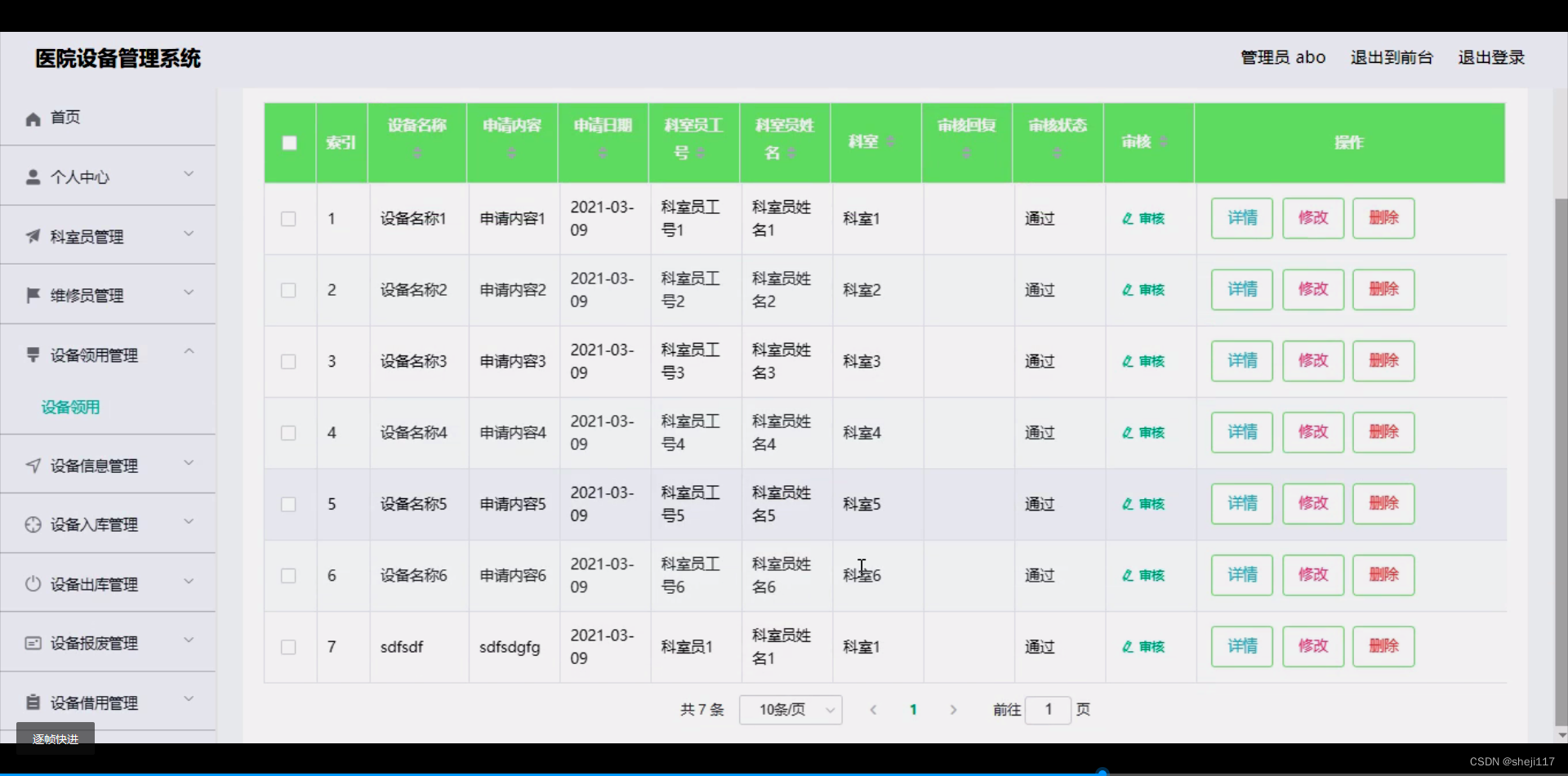
Task: Check the checkbox of the sdfsdf row
Action: pos(289,646)
